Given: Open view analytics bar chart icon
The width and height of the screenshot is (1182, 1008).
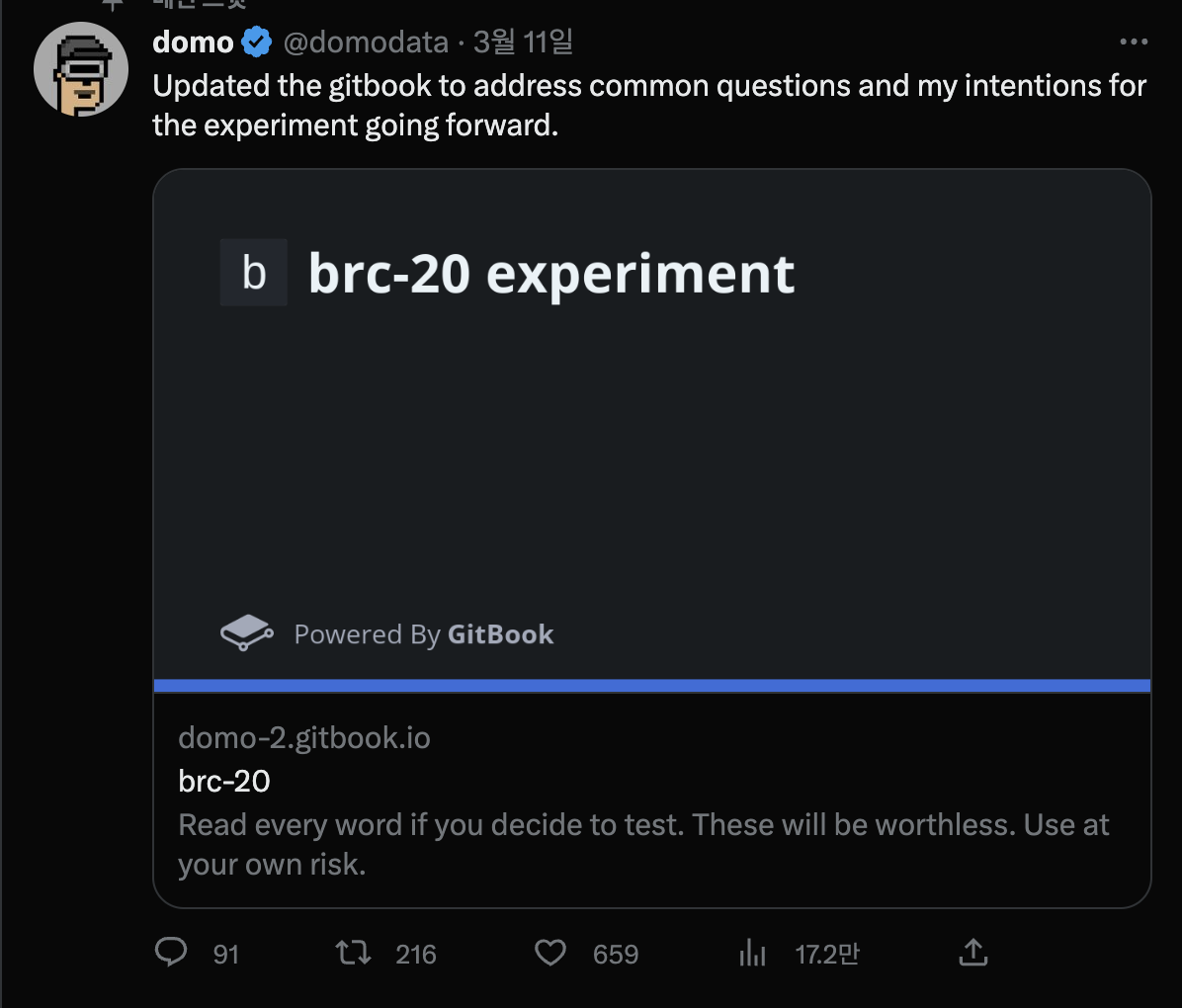Looking at the screenshot, I should (752, 953).
